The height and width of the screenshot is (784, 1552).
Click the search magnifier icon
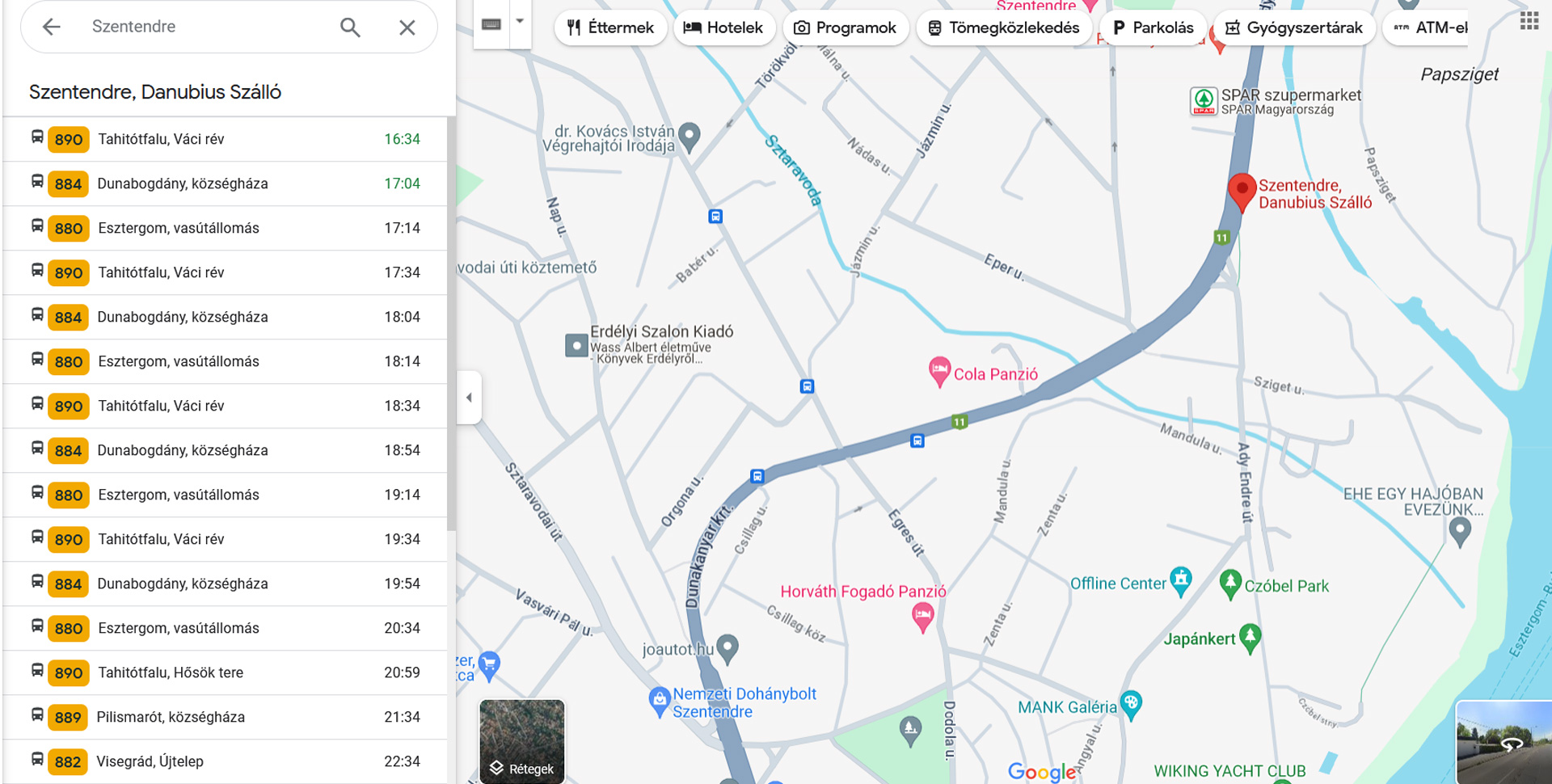350,27
